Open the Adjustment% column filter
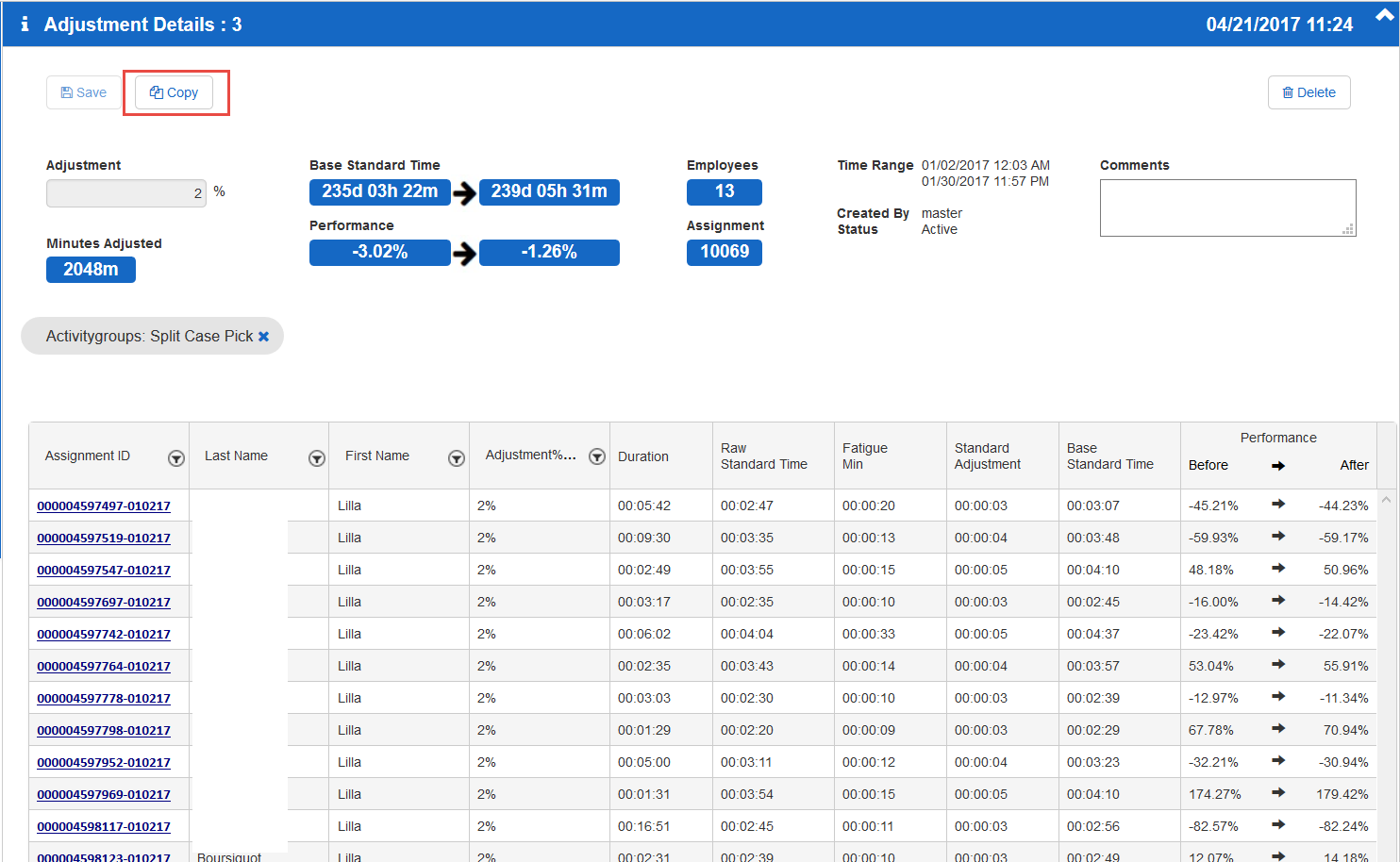 [596, 456]
